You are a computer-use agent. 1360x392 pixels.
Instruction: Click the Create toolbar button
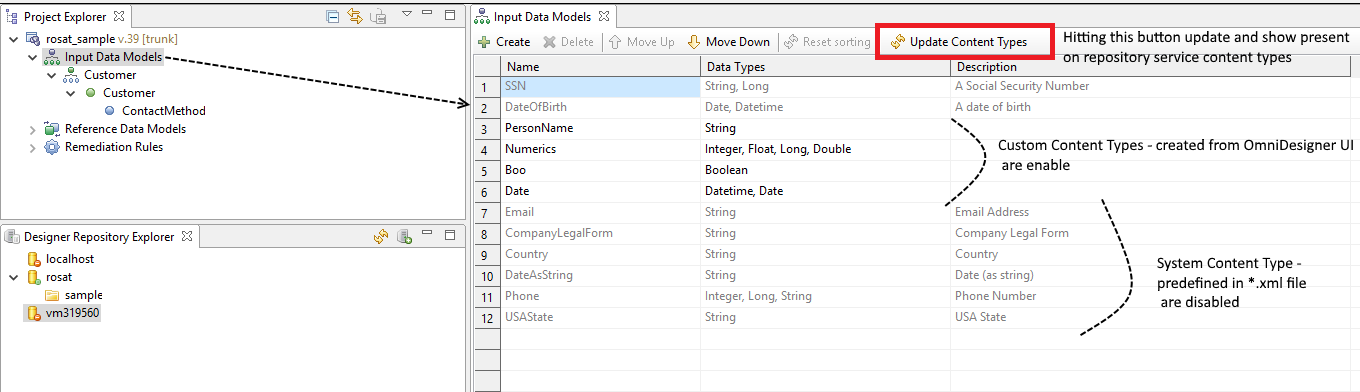coord(504,42)
